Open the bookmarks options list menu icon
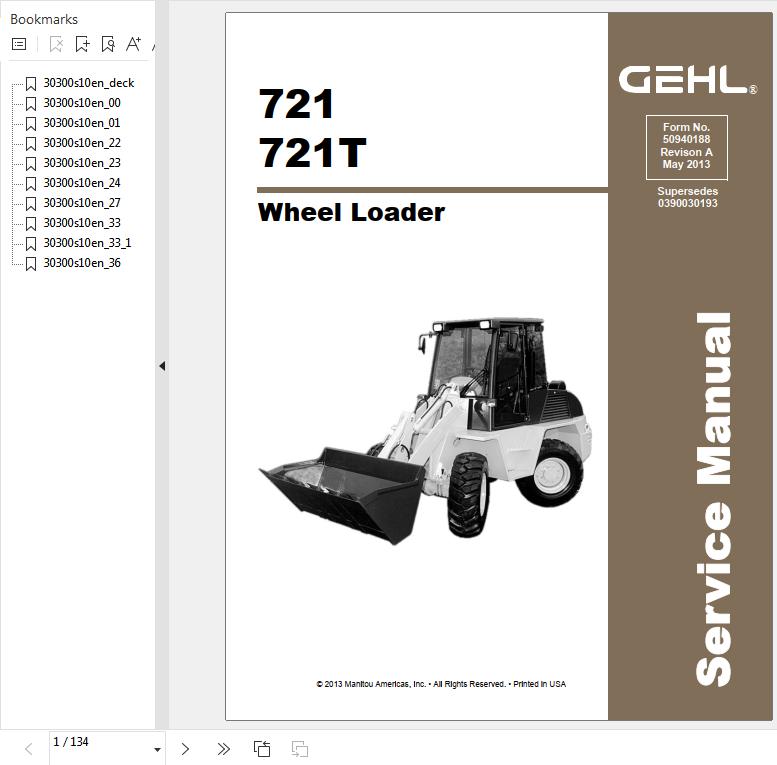Viewport: 777px width, 765px height. 19,44
